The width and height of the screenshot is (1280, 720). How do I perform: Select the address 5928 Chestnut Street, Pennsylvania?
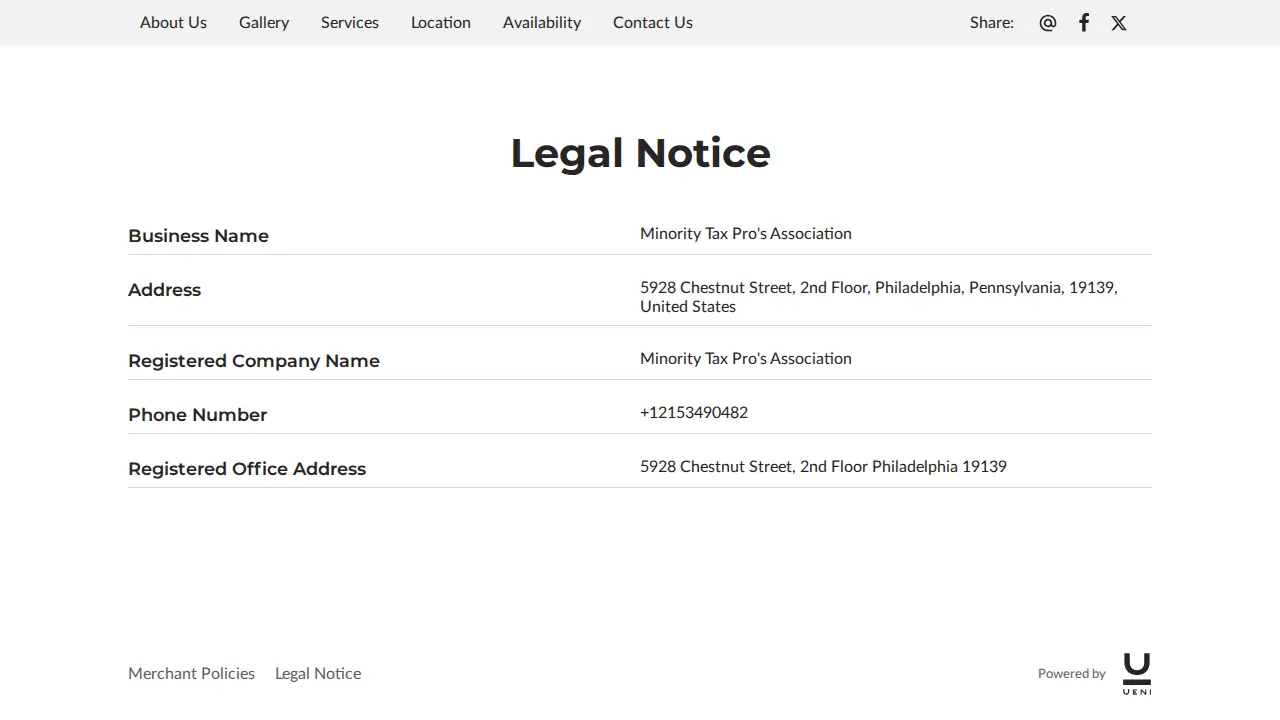click(x=879, y=296)
